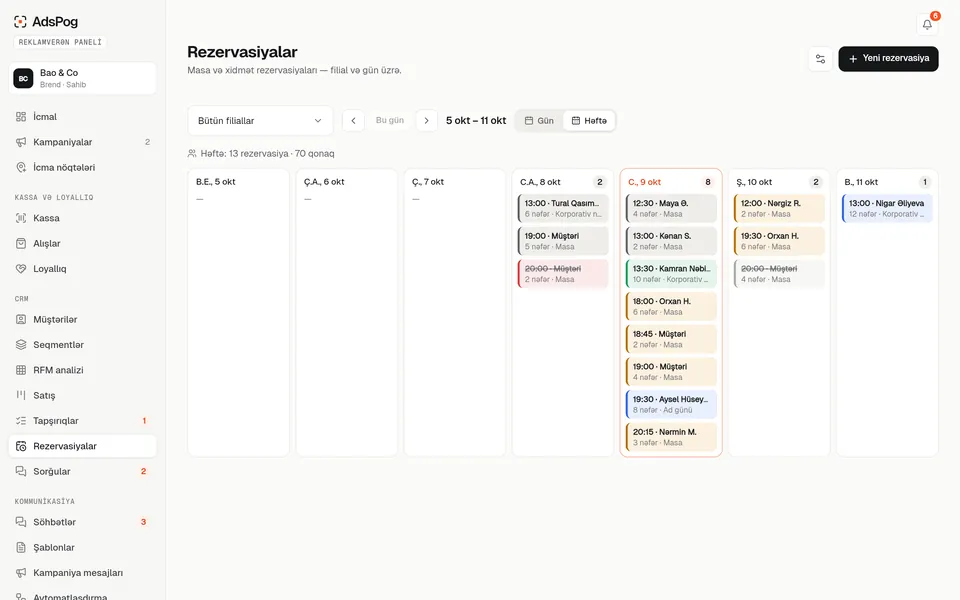Viewport: 960px width, 600px height.
Task: Click the AdsPog logo icon
Action: 20,22
